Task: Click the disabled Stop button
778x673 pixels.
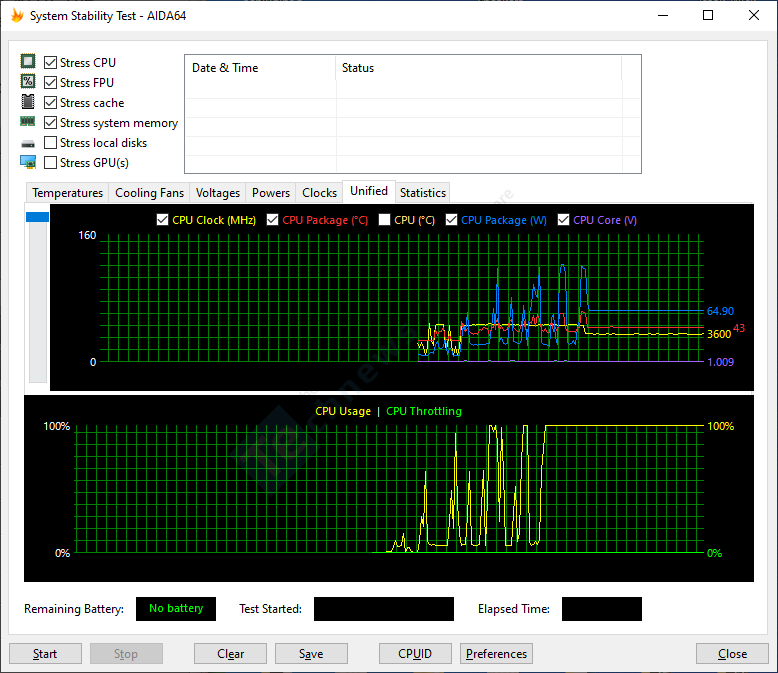Action: tap(126, 654)
